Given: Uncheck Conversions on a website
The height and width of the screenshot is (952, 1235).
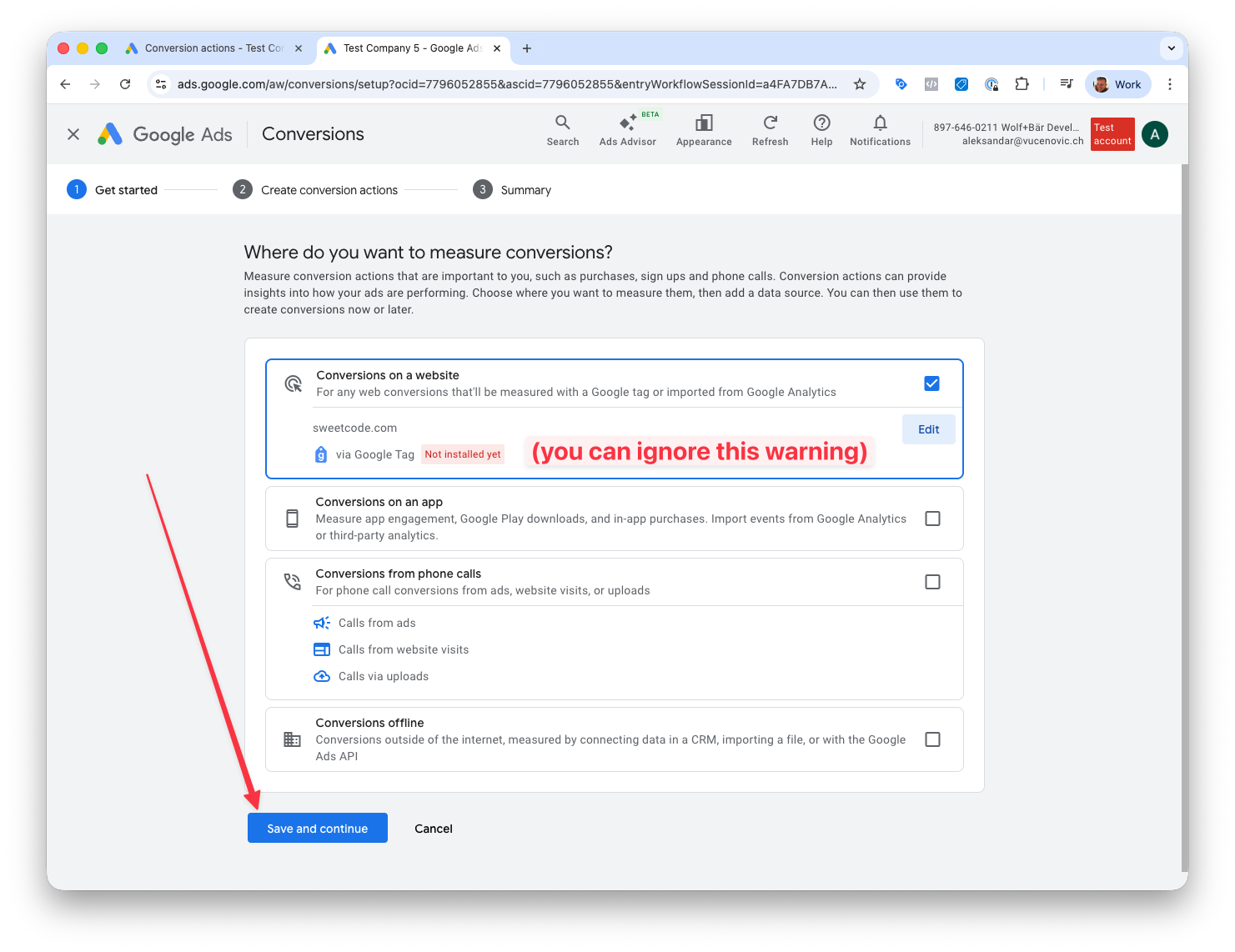Looking at the screenshot, I should pyautogui.click(x=931, y=383).
